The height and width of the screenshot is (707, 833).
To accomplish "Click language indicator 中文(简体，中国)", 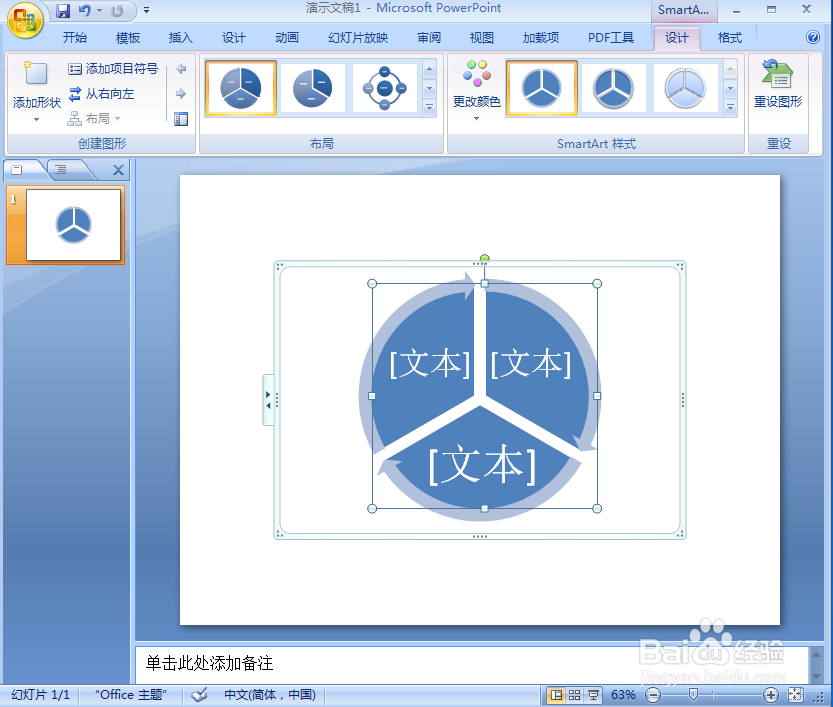I will 270,695.
